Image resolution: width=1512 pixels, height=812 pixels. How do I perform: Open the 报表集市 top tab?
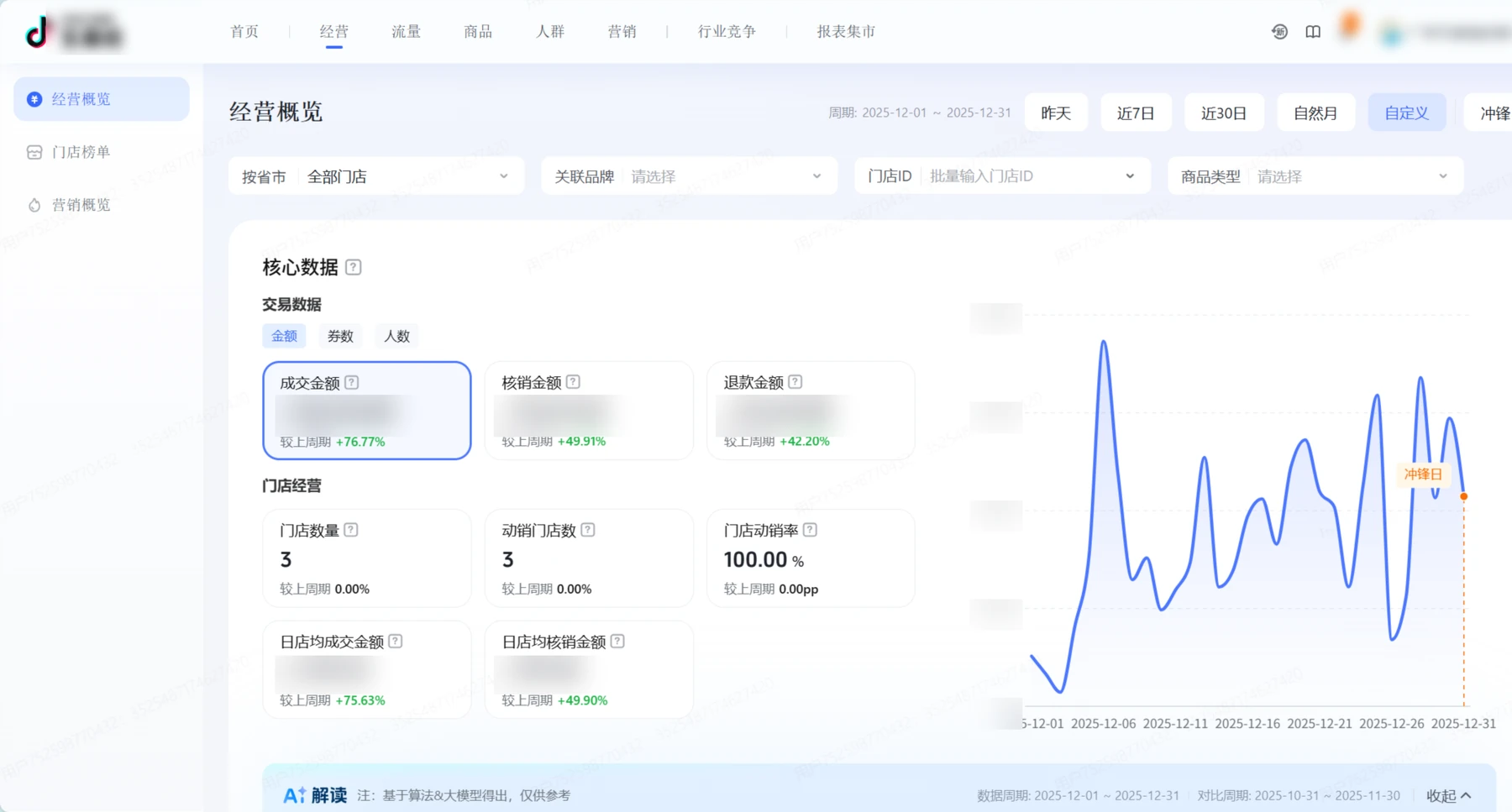point(846,32)
